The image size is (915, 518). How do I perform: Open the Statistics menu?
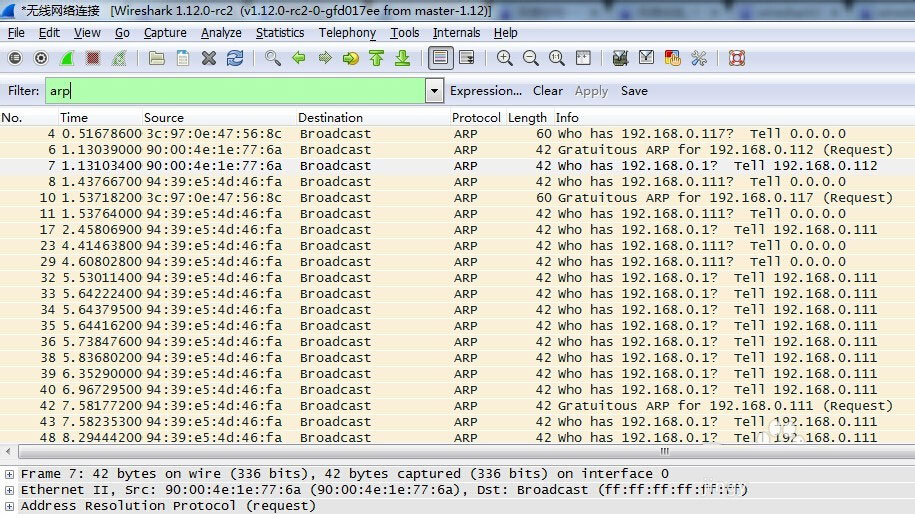pos(280,33)
